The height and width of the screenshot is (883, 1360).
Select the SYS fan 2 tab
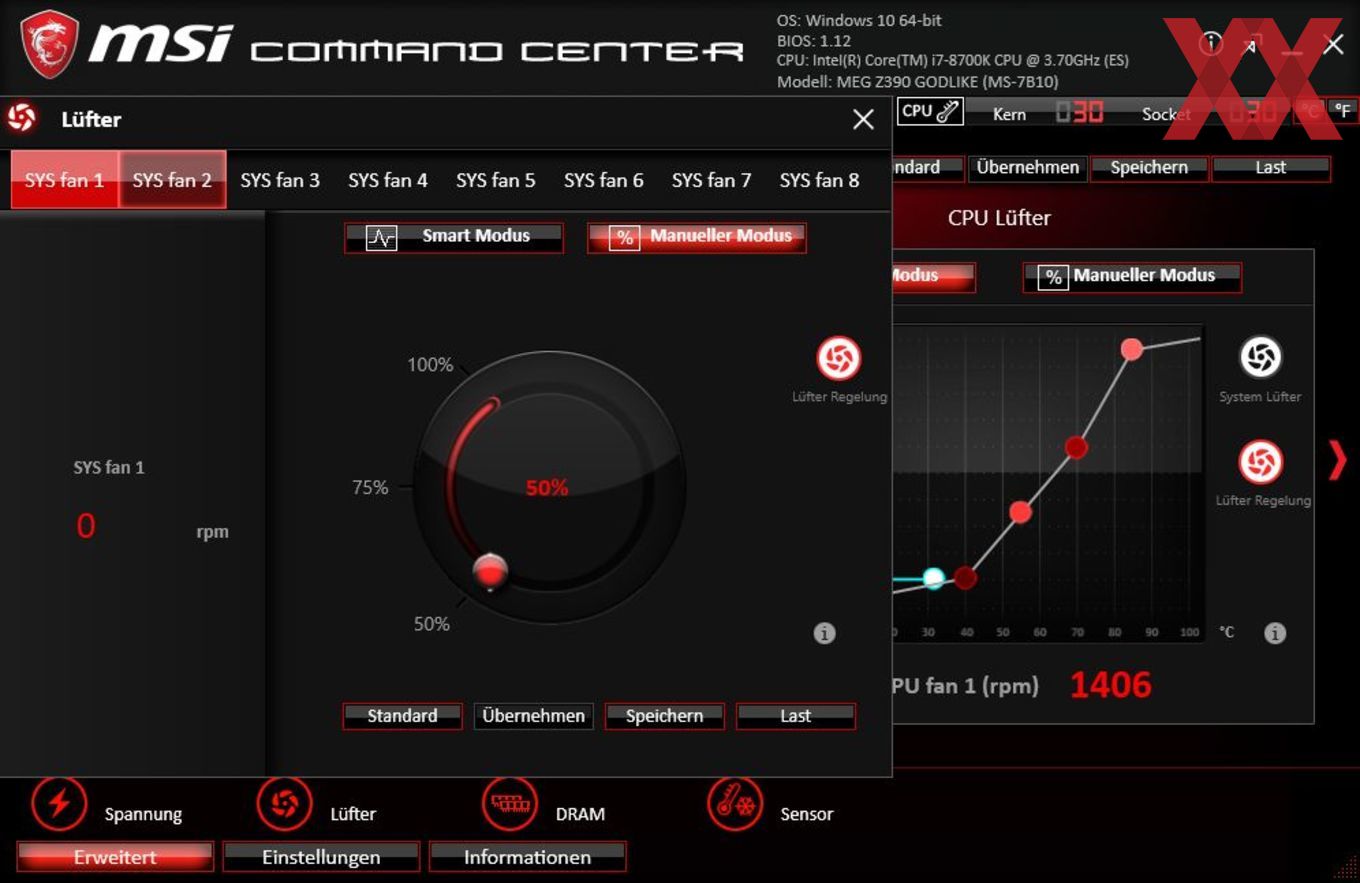click(172, 180)
